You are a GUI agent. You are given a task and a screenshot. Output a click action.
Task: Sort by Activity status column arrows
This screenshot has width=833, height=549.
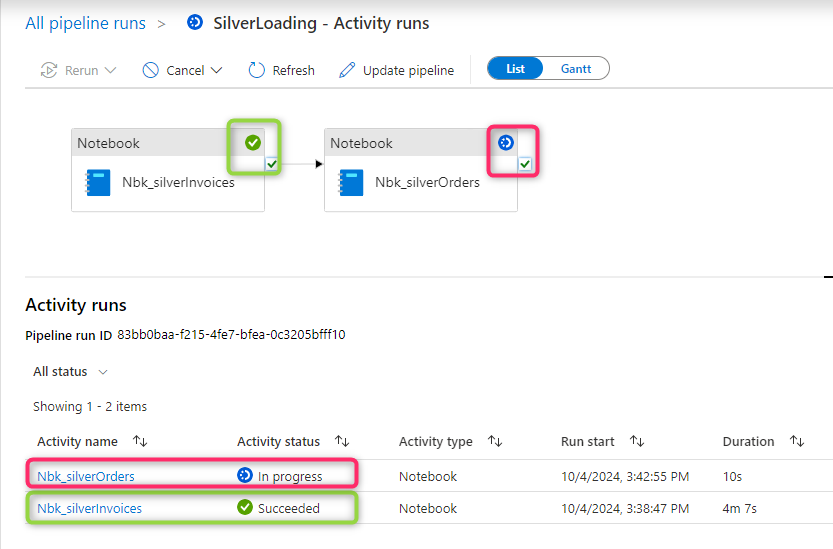[342, 441]
